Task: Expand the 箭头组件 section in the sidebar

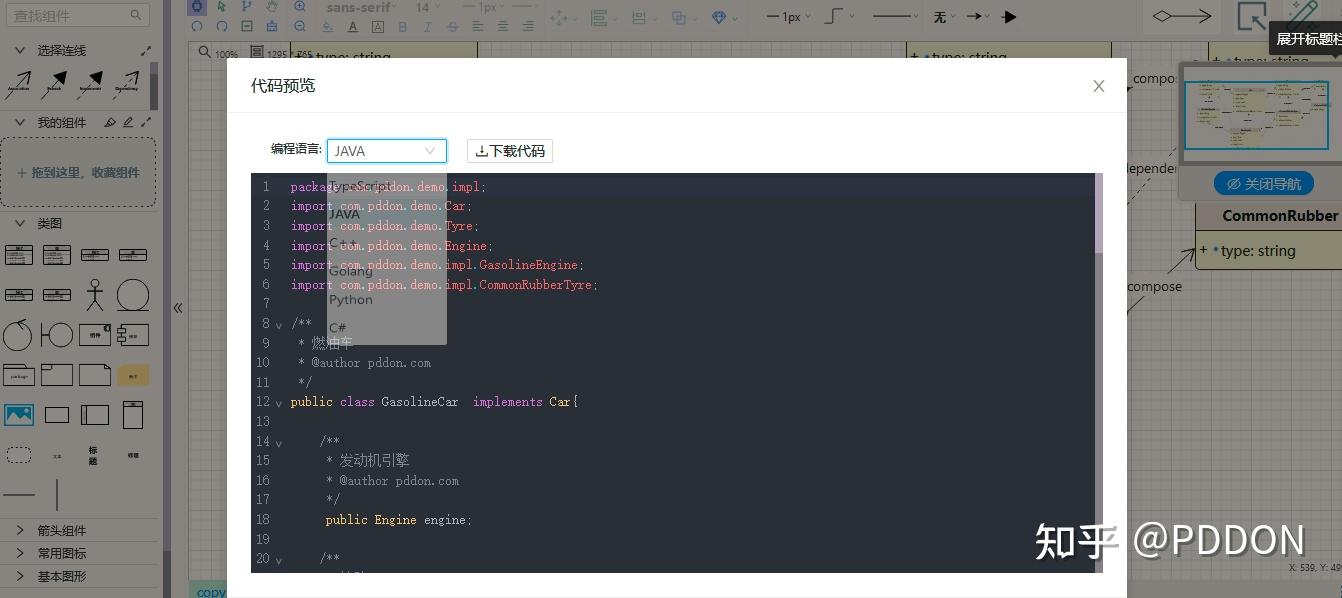Action: point(62,530)
